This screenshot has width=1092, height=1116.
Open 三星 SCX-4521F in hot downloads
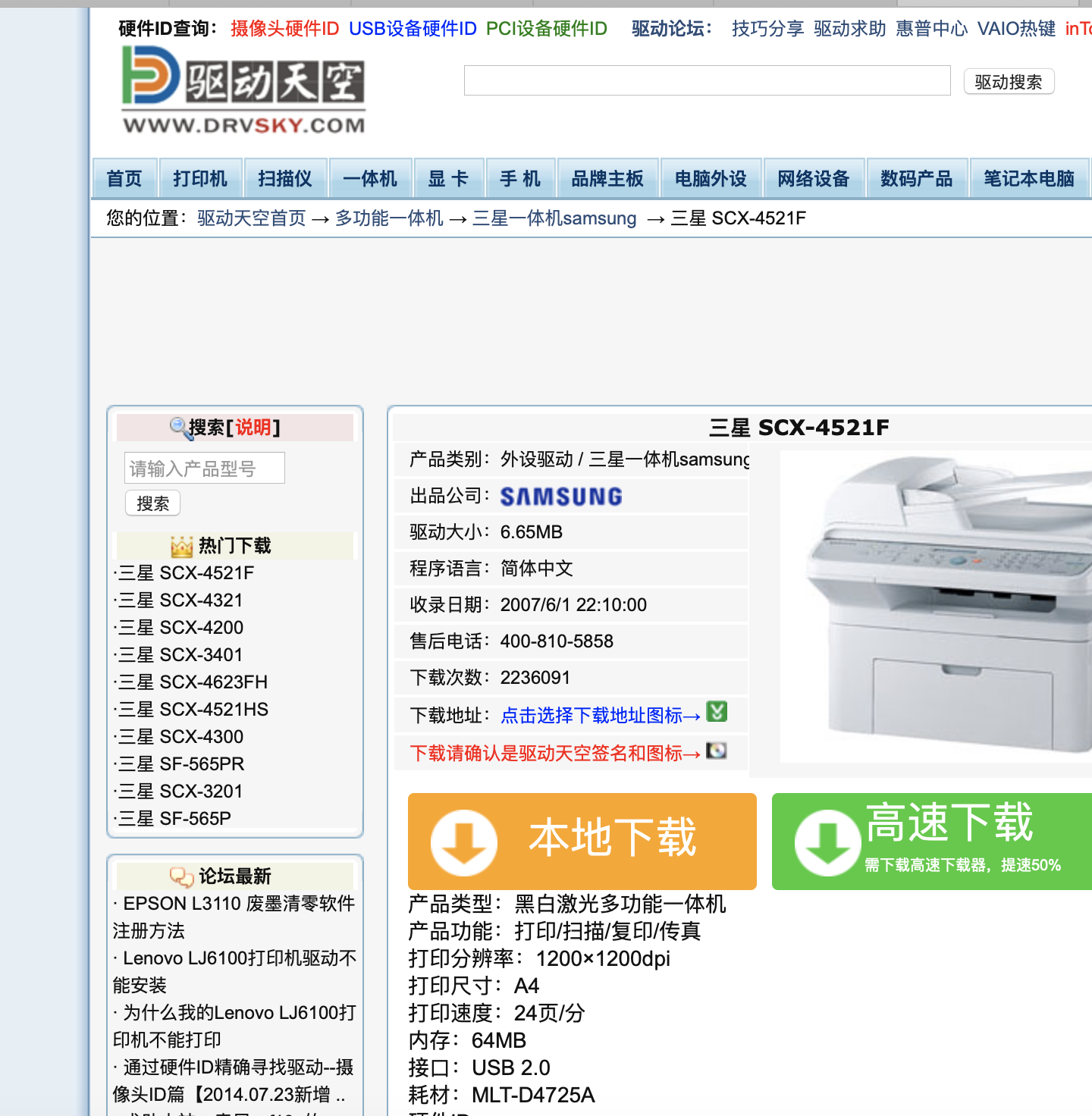click(x=187, y=572)
